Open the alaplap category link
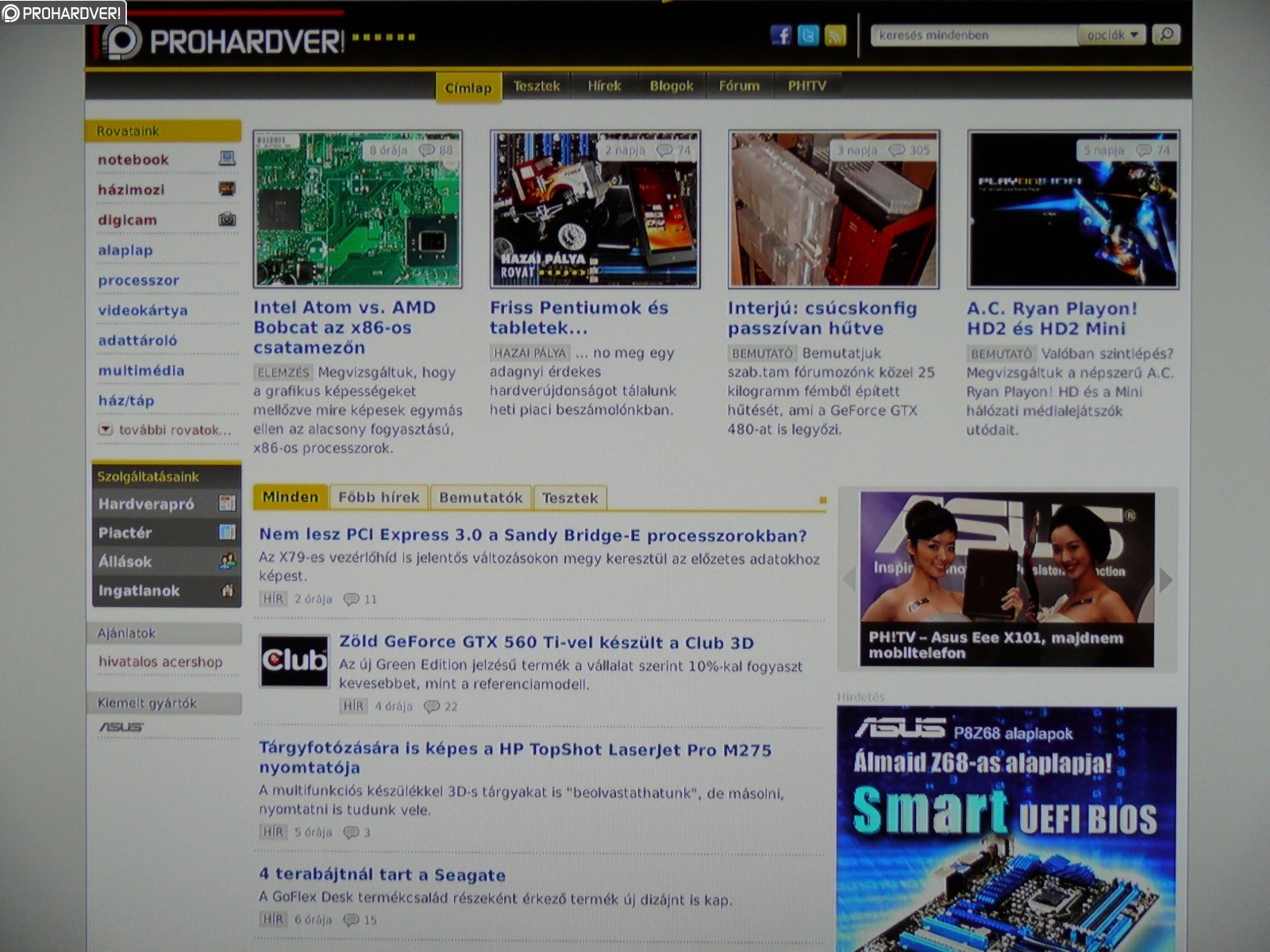This screenshot has height=952, width=1270. click(125, 250)
